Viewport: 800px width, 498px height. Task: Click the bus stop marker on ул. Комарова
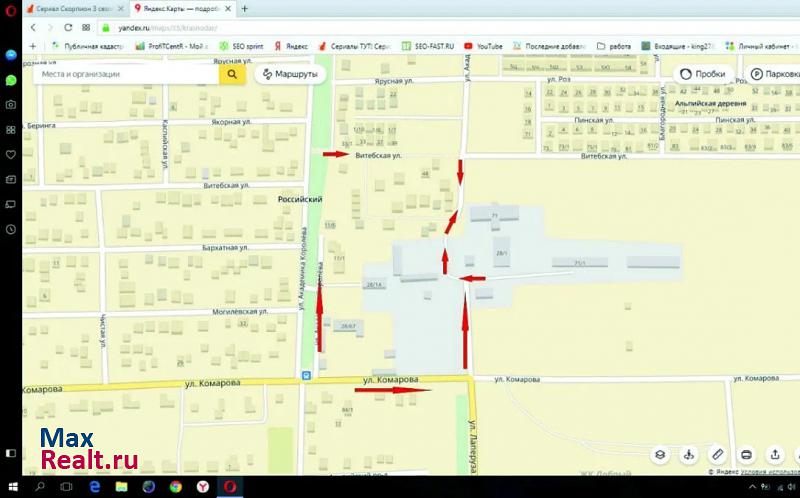pos(306,377)
